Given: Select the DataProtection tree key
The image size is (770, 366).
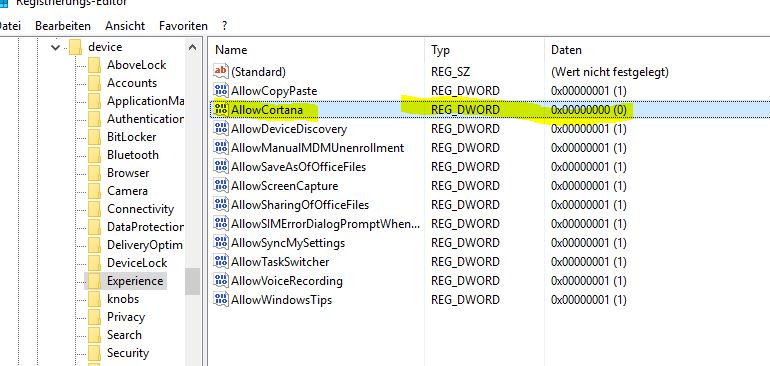Looking at the screenshot, I should click(145, 227).
